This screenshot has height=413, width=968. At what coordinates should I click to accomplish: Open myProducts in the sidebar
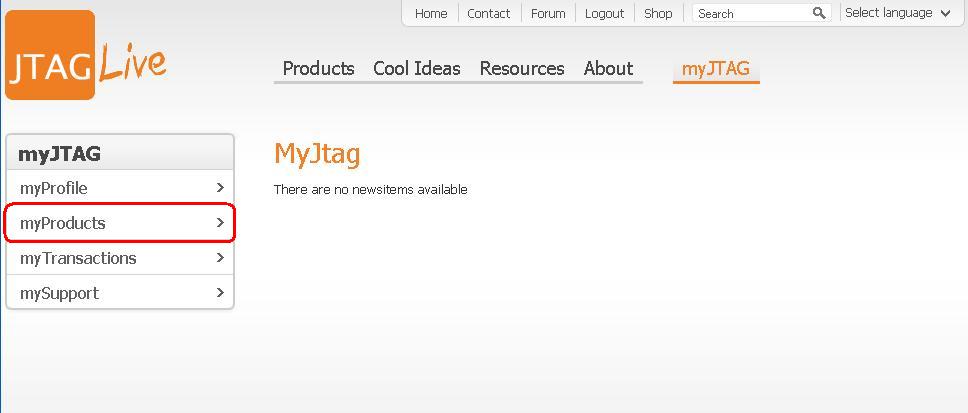[120, 223]
